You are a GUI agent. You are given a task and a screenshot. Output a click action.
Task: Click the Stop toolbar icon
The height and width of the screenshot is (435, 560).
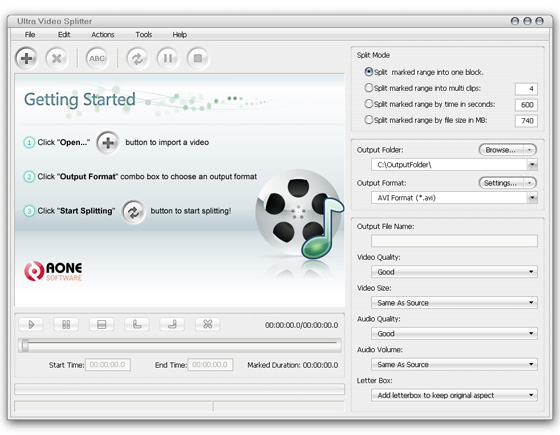click(x=198, y=58)
